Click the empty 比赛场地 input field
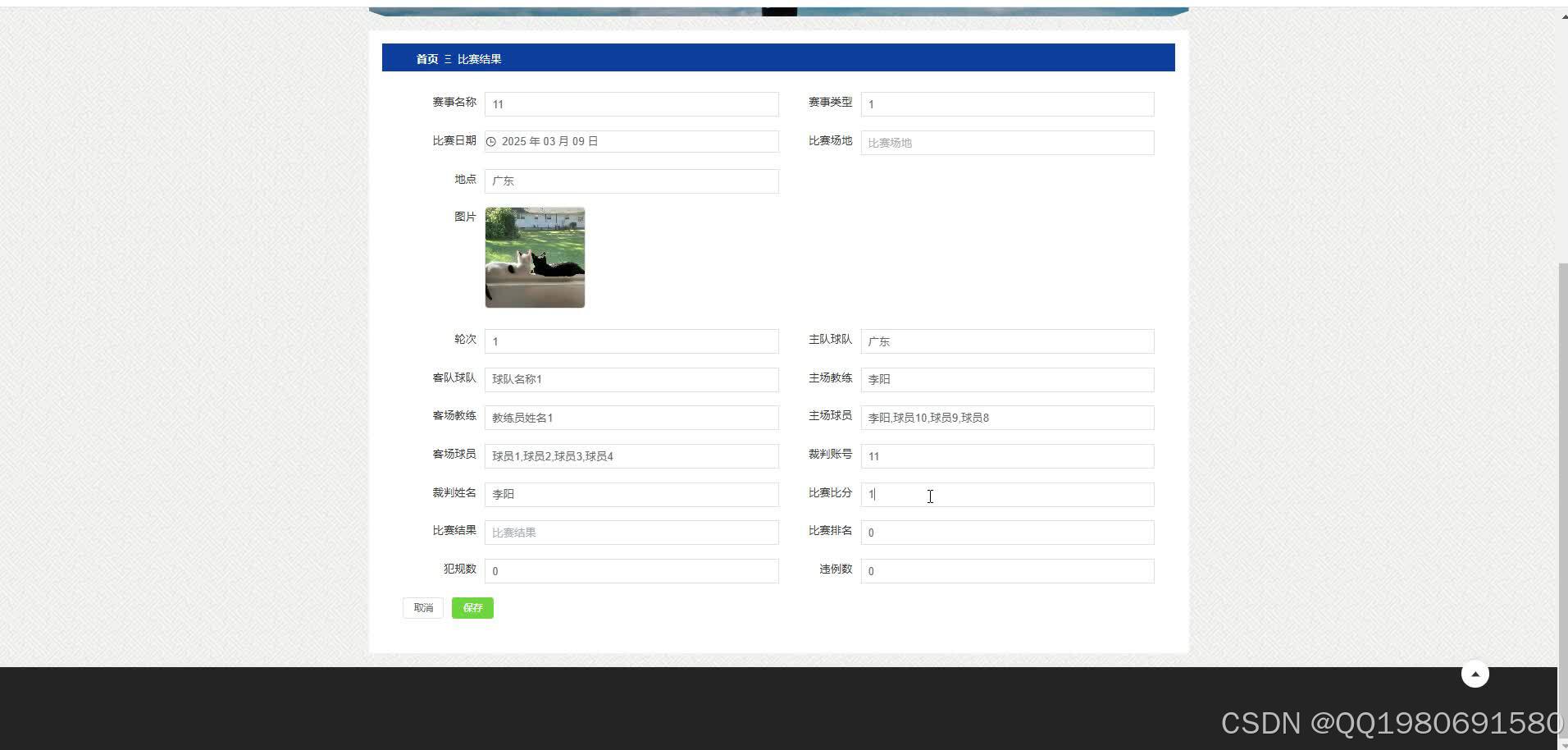The height and width of the screenshot is (750, 1568). [1006, 142]
